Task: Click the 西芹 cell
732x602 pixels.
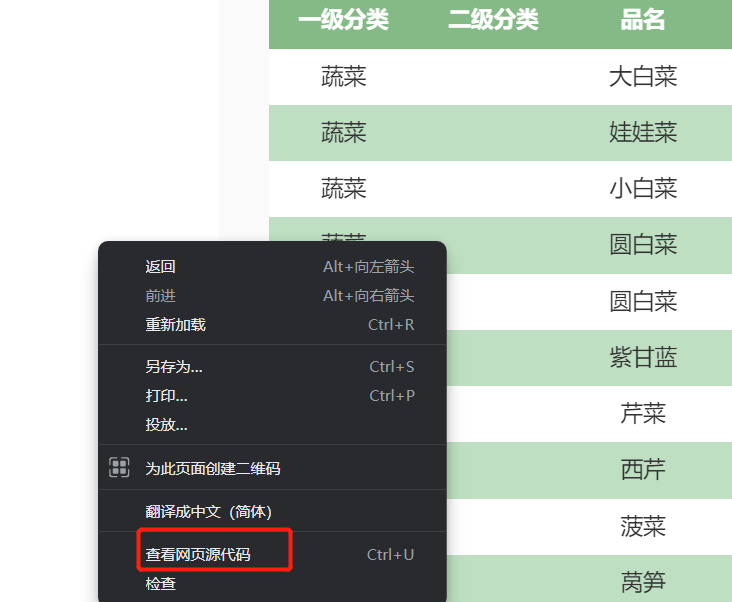Action: [643, 470]
